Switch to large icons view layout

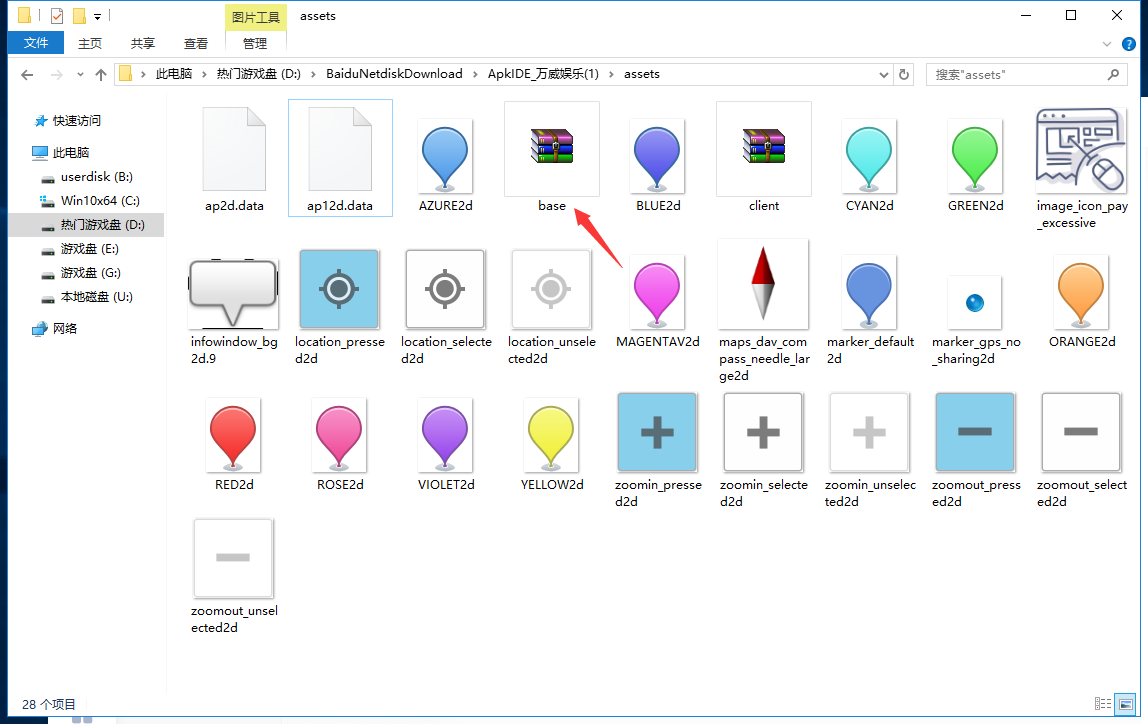(x=1126, y=704)
